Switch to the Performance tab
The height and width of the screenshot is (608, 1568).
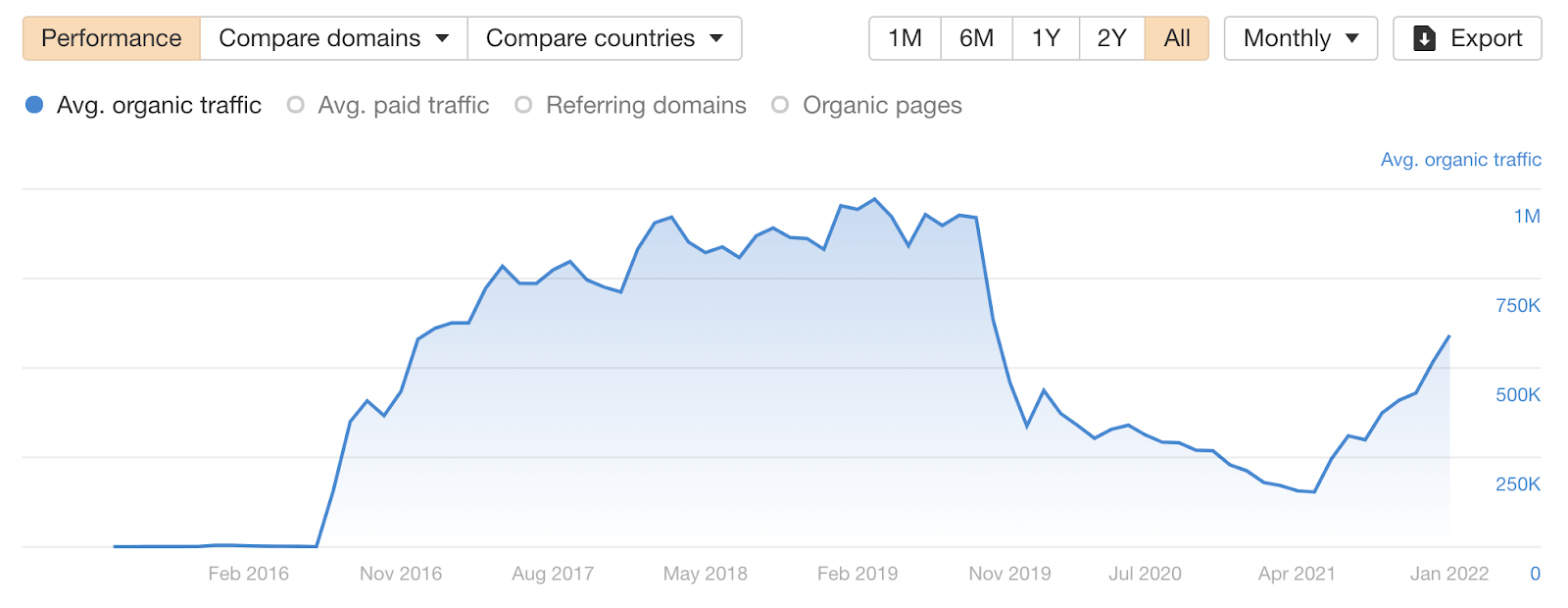(111, 38)
